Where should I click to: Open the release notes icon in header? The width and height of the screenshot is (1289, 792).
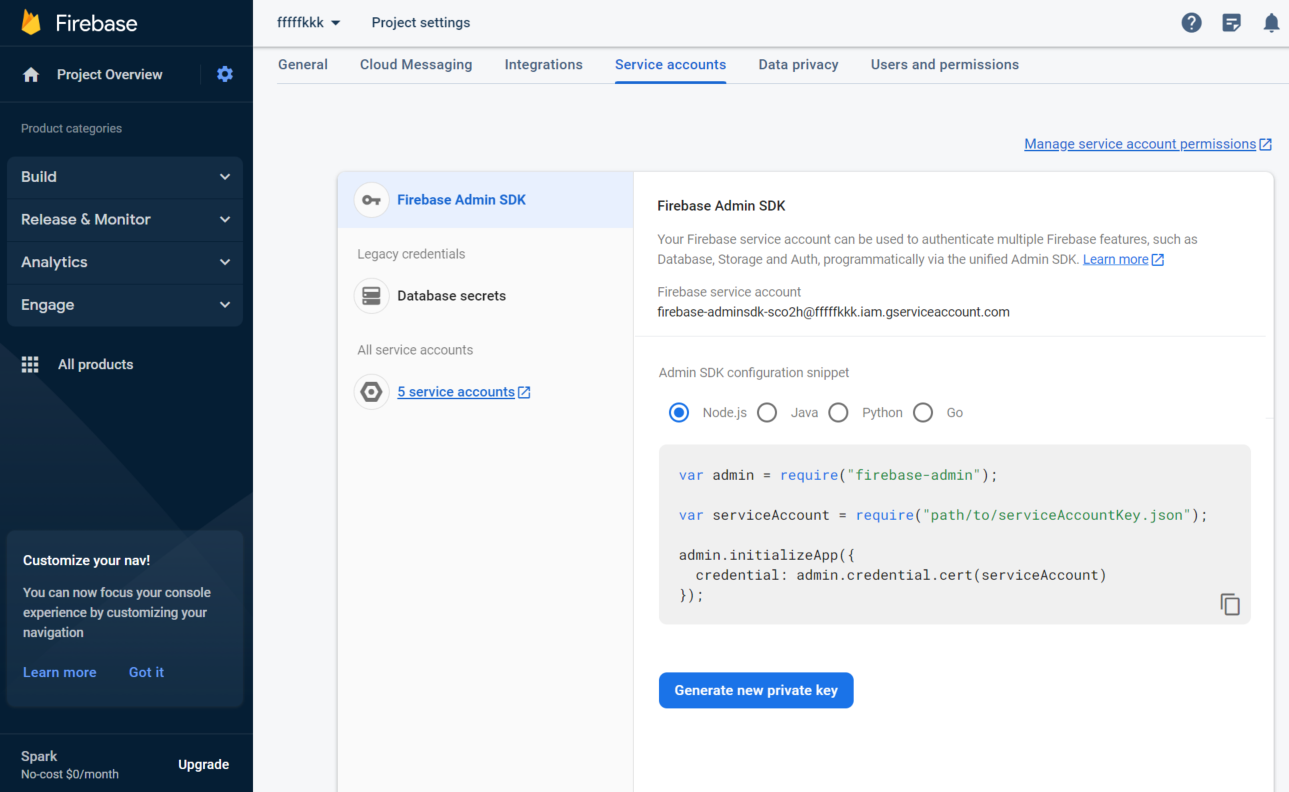tap(1232, 23)
